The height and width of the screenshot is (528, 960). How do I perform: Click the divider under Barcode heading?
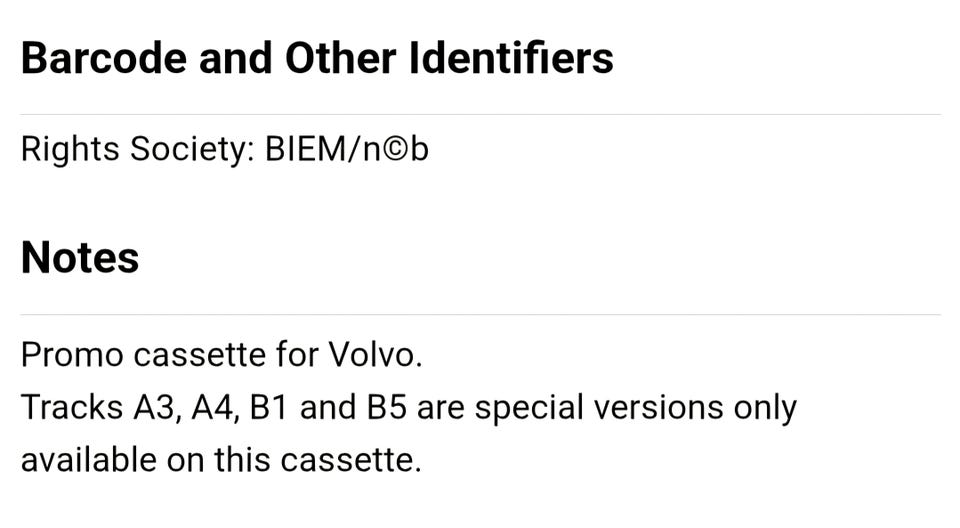coord(481,115)
